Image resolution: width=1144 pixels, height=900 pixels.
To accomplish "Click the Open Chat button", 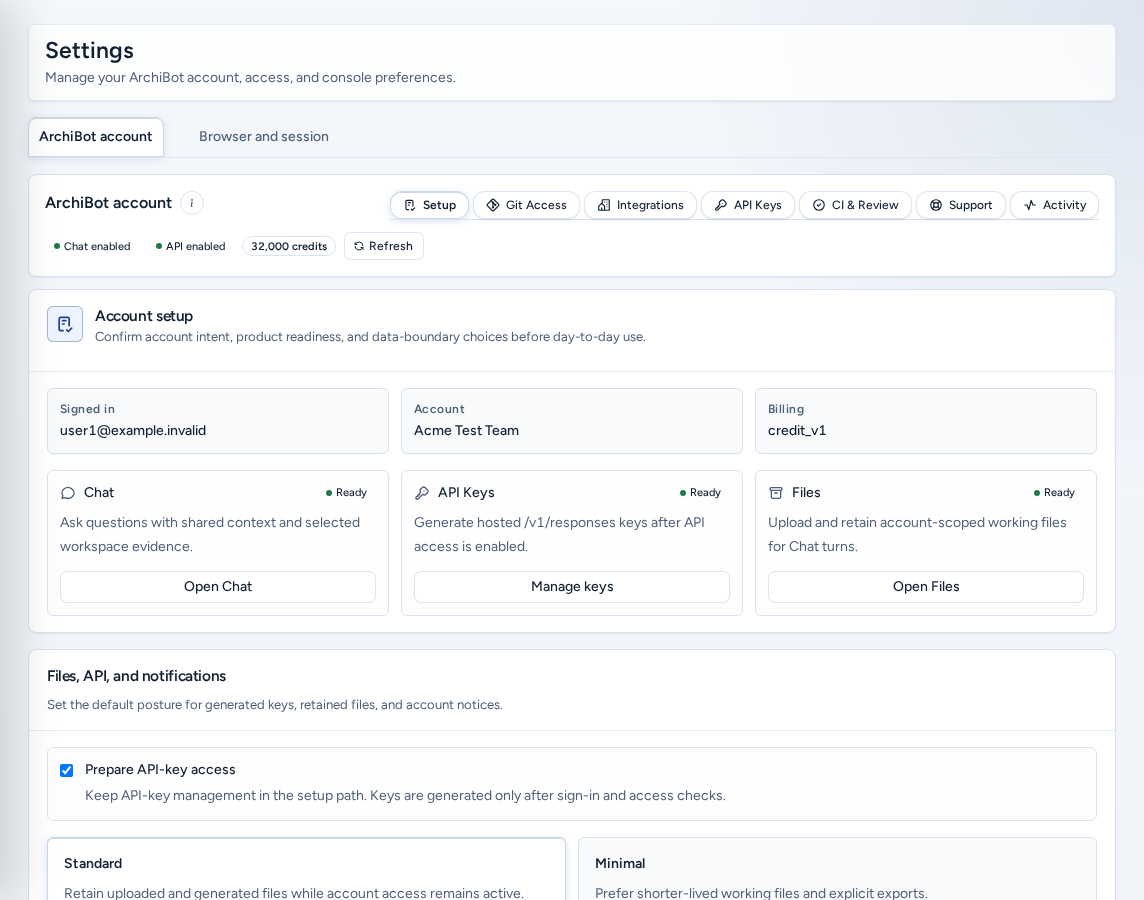I will pyautogui.click(x=217, y=587).
